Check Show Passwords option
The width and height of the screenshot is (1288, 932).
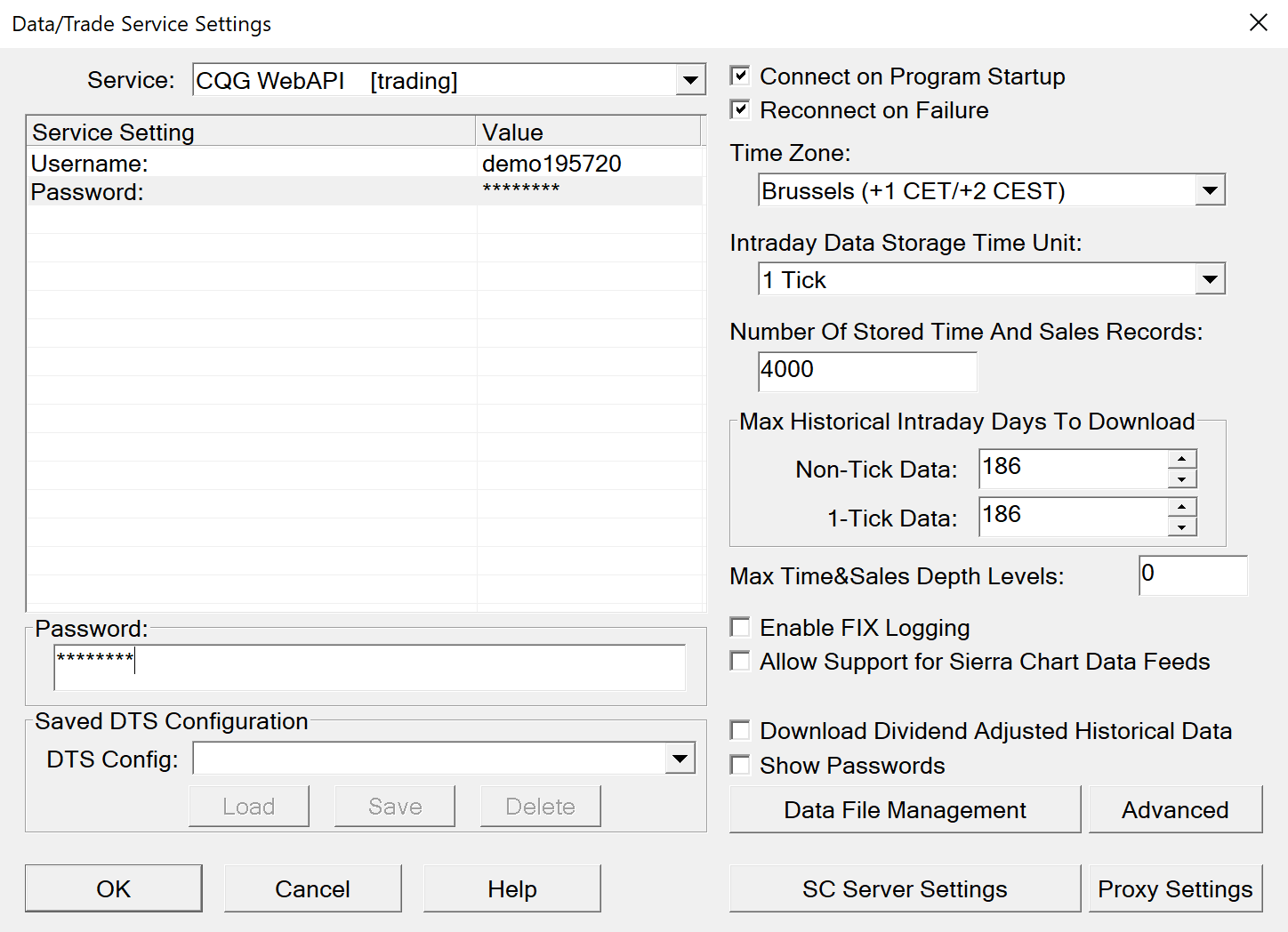[740, 765]
